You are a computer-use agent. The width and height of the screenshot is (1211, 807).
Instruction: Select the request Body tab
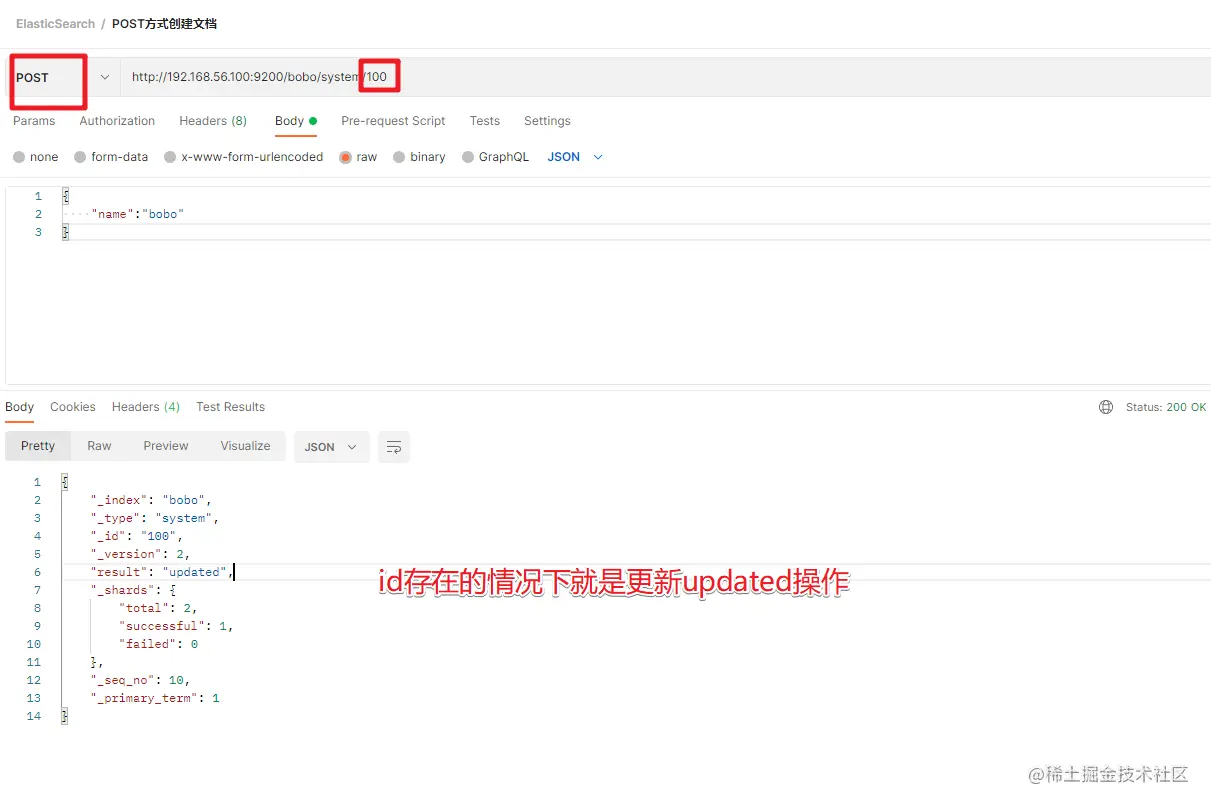[x=295, y=121]
